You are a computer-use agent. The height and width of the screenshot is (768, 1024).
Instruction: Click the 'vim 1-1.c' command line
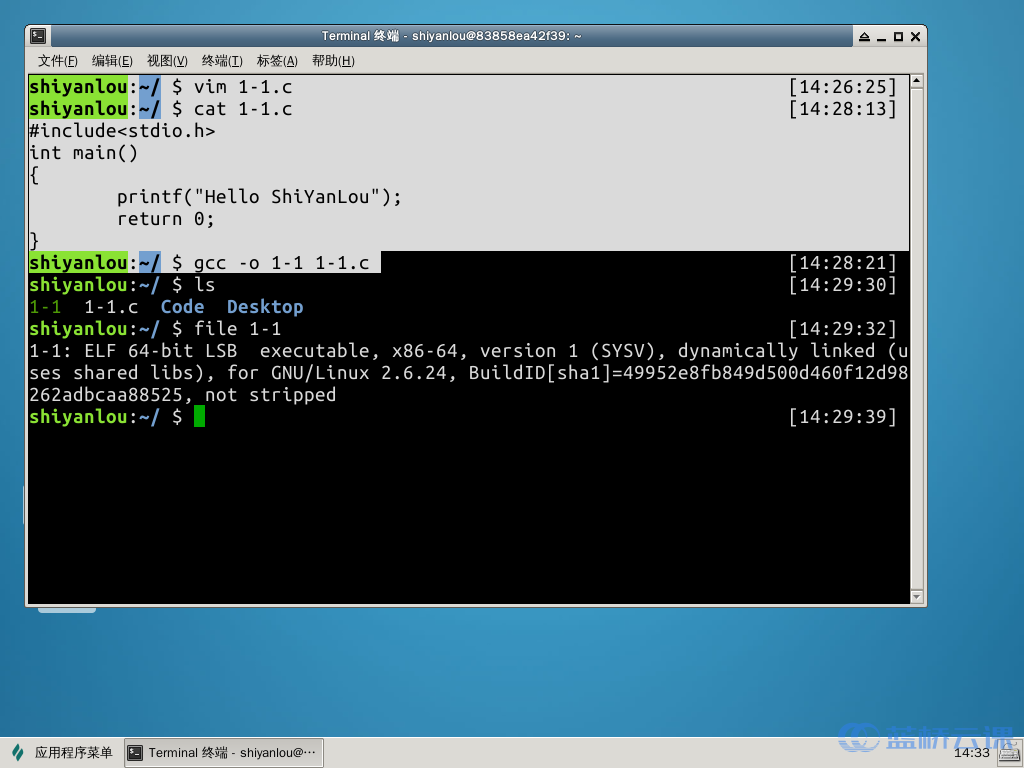coord(243,87)
